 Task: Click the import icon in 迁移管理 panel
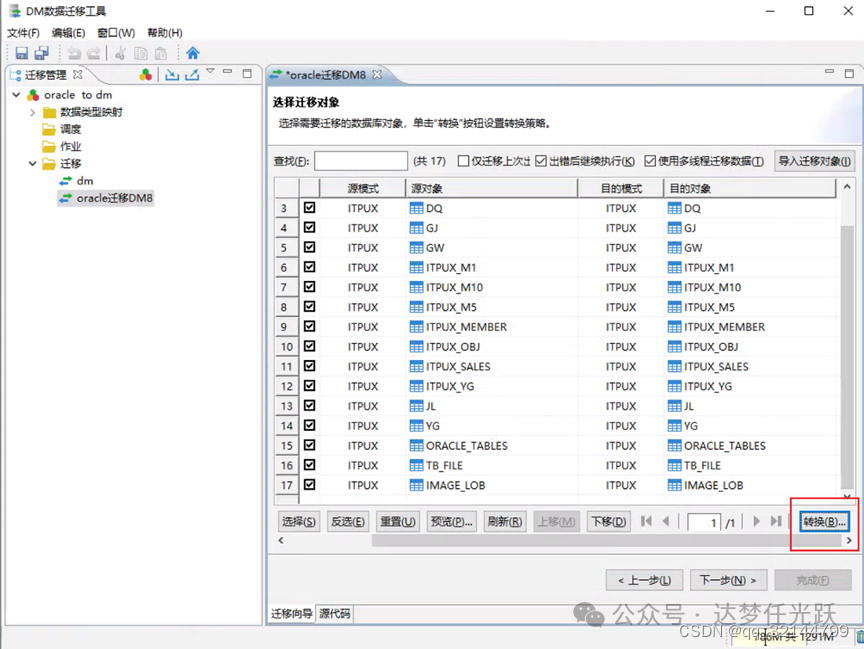(x=172, y=74)
